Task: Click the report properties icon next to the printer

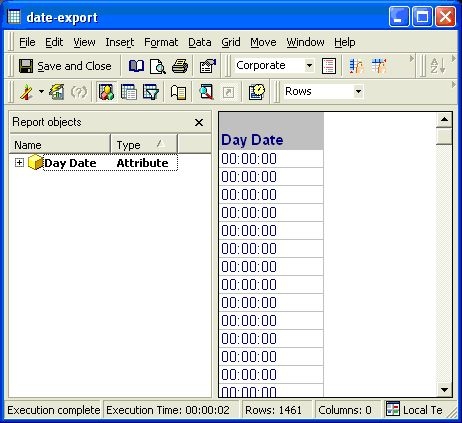Action: [x=207, y=66]
